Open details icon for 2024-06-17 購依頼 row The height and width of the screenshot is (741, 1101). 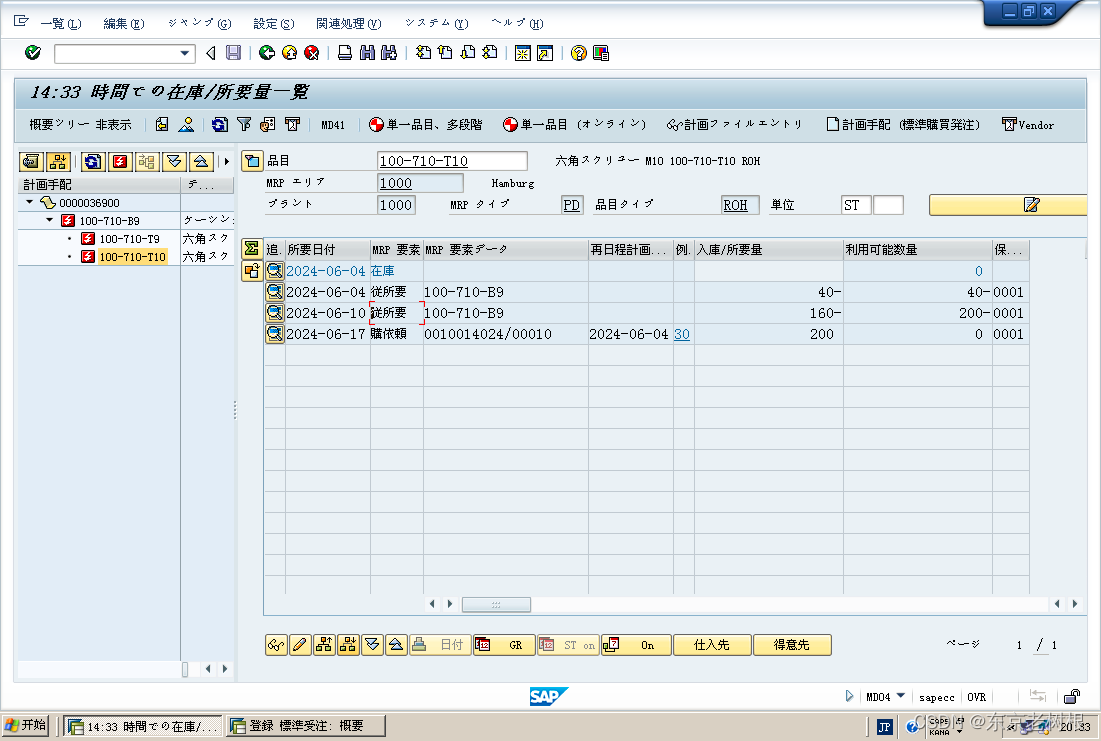275,334
